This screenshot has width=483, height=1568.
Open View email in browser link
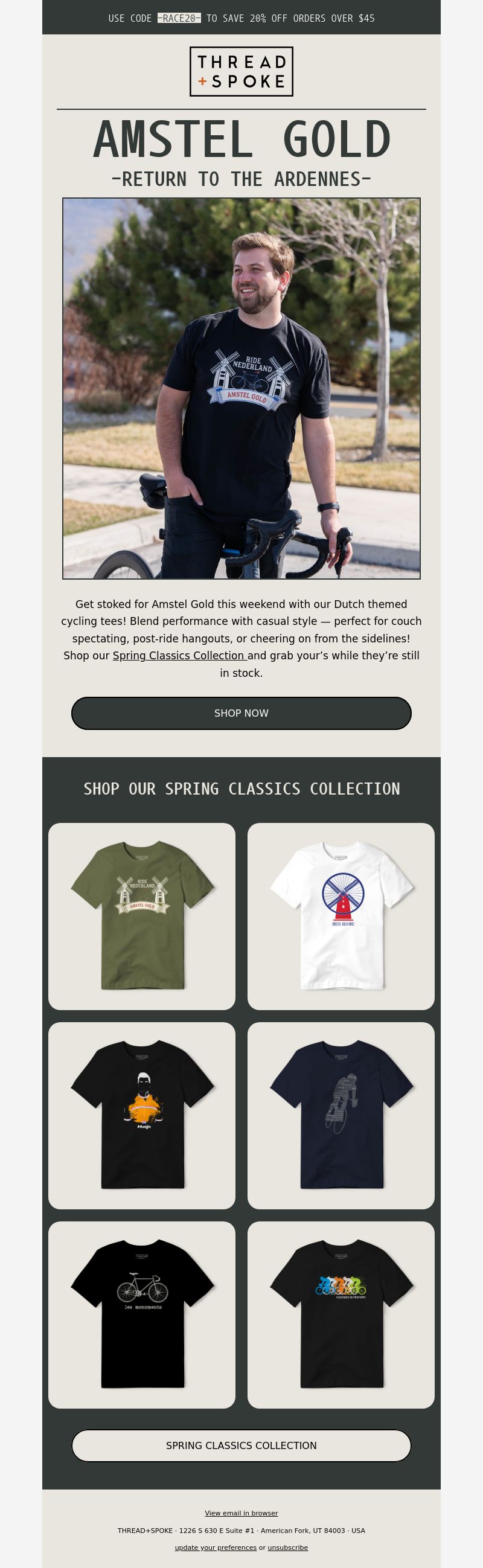coord(241,1513)
